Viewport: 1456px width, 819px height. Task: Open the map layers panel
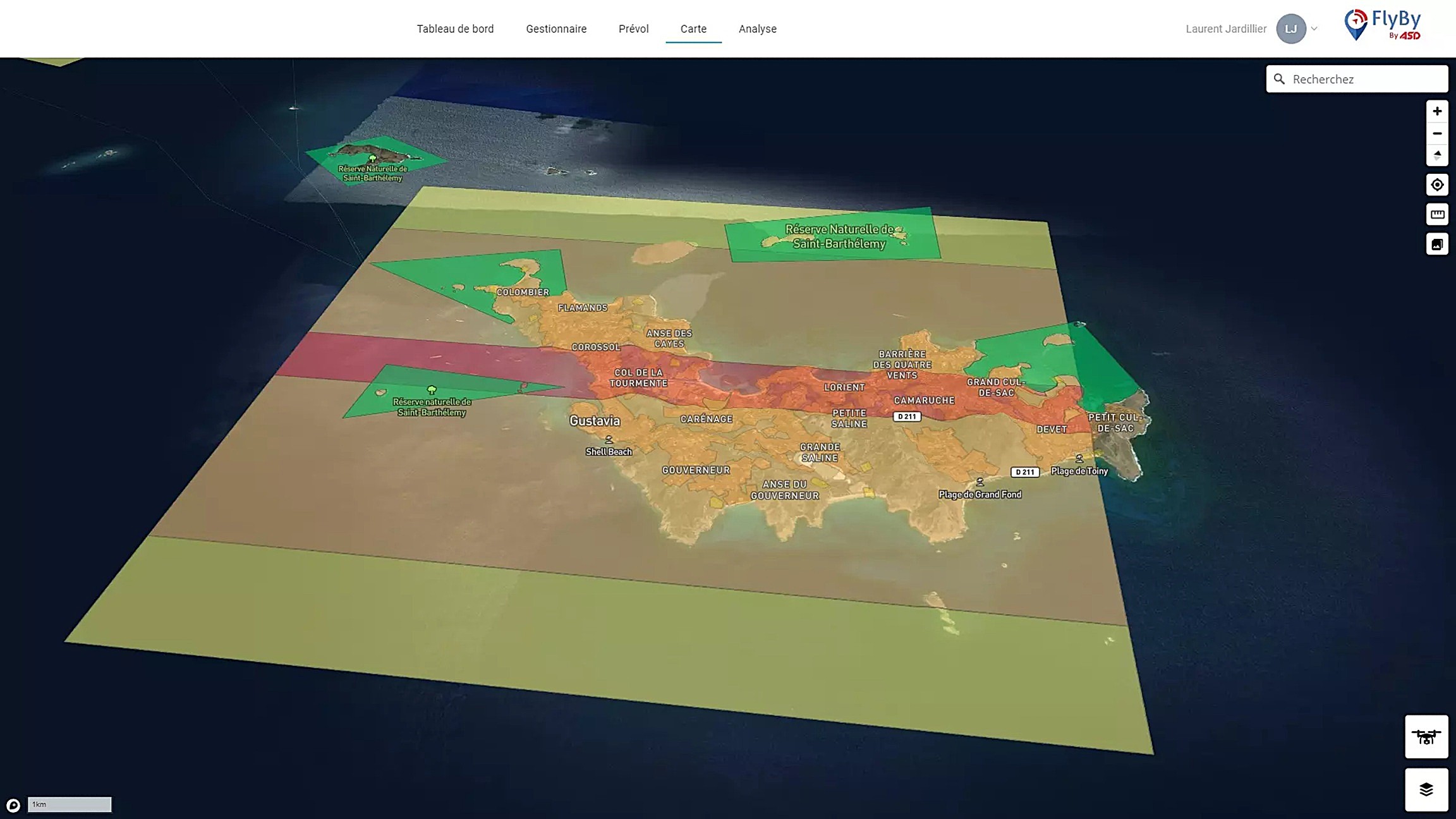[x=1426, y=789]
